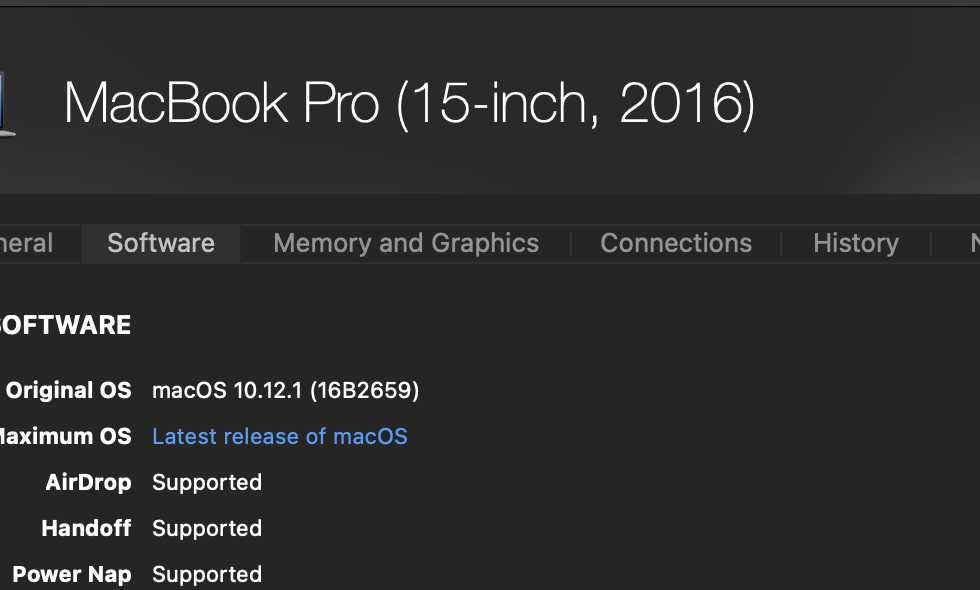The image size is (980, 590).
Task: Click the SOFTWARE section heading
Action: pyautogui.click(x=65, y=325)
